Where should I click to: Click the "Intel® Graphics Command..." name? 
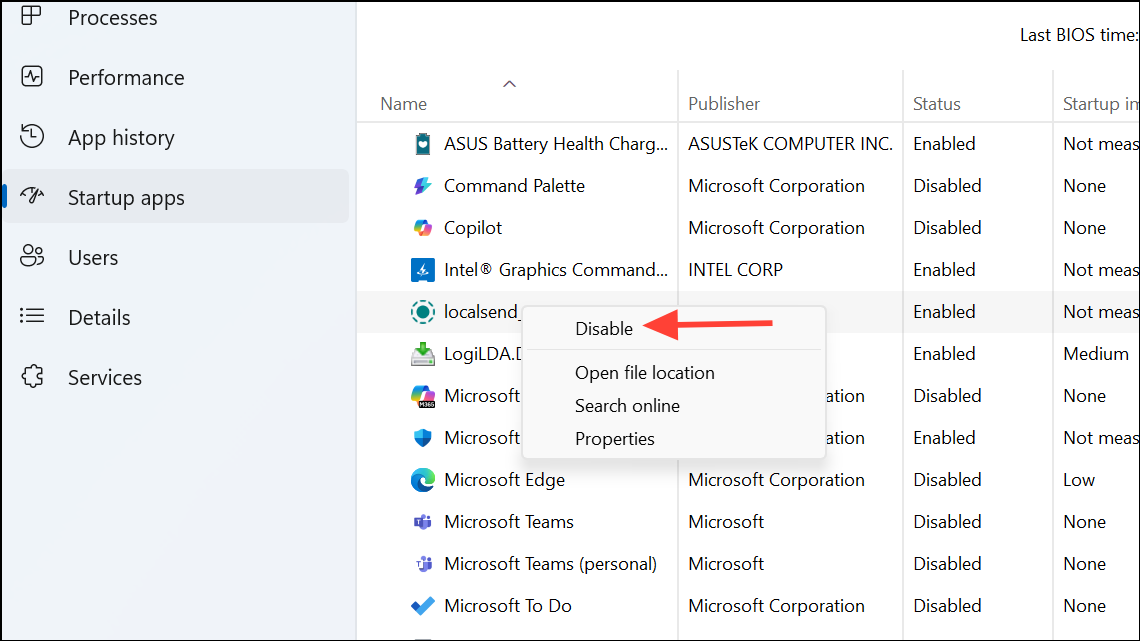click(555, 270)
